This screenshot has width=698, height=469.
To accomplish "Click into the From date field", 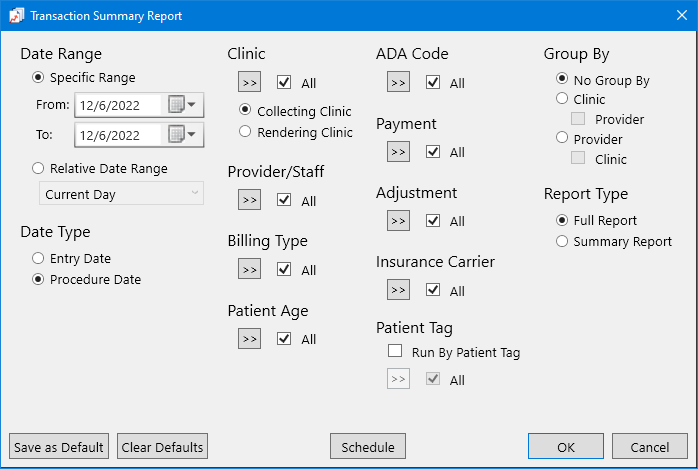I will [x=117, y=105].
